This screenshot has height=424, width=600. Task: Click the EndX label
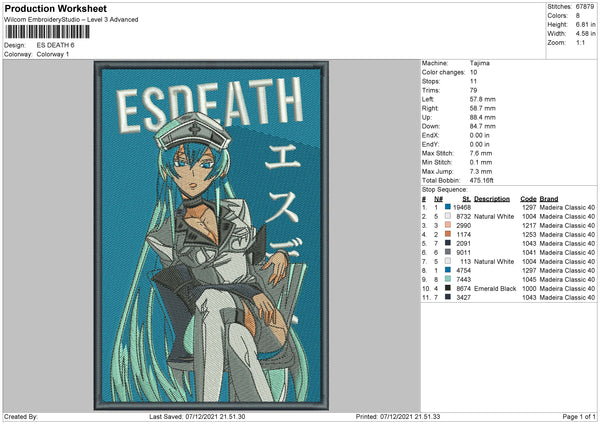pyautogui.click(x=430, y=135)
